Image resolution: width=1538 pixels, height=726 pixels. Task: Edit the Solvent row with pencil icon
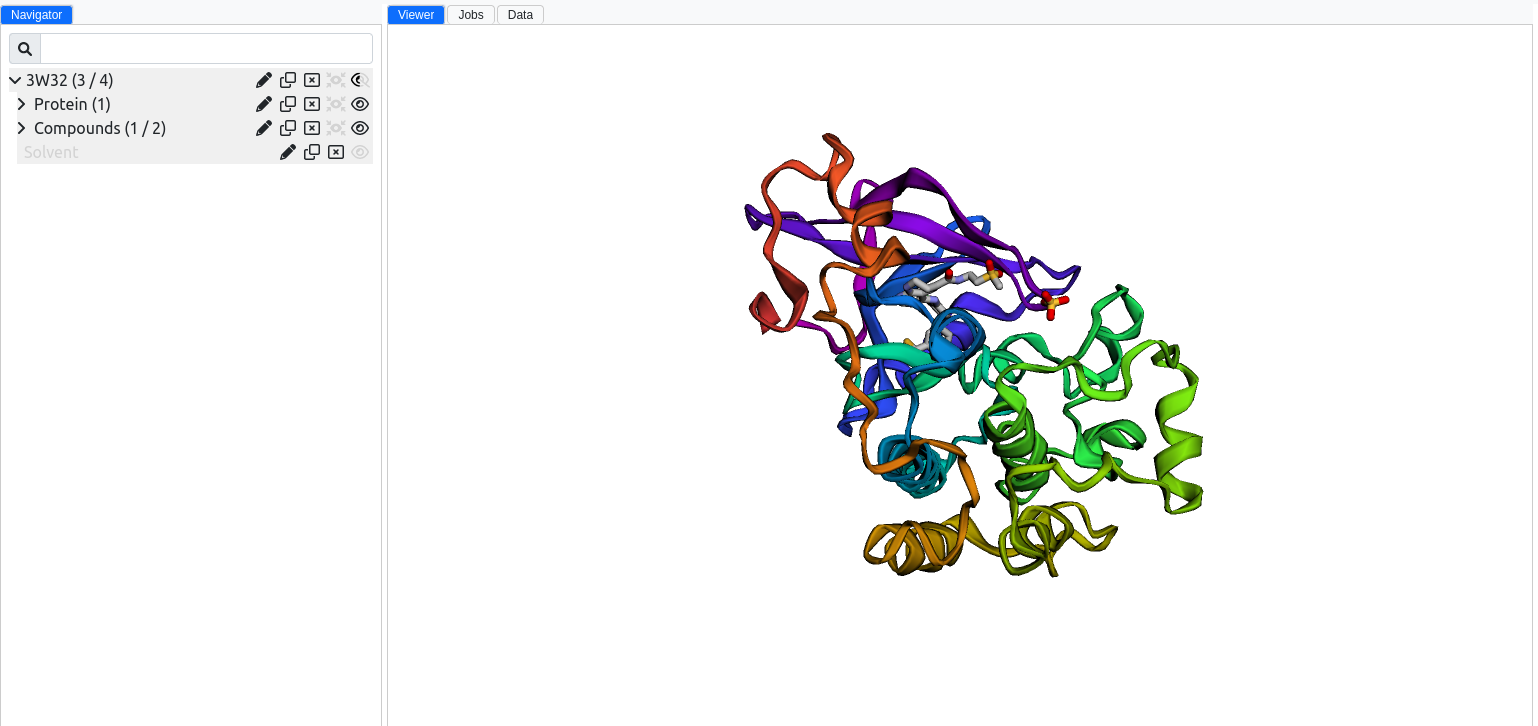pyautogui.click(x=288, y=152)
